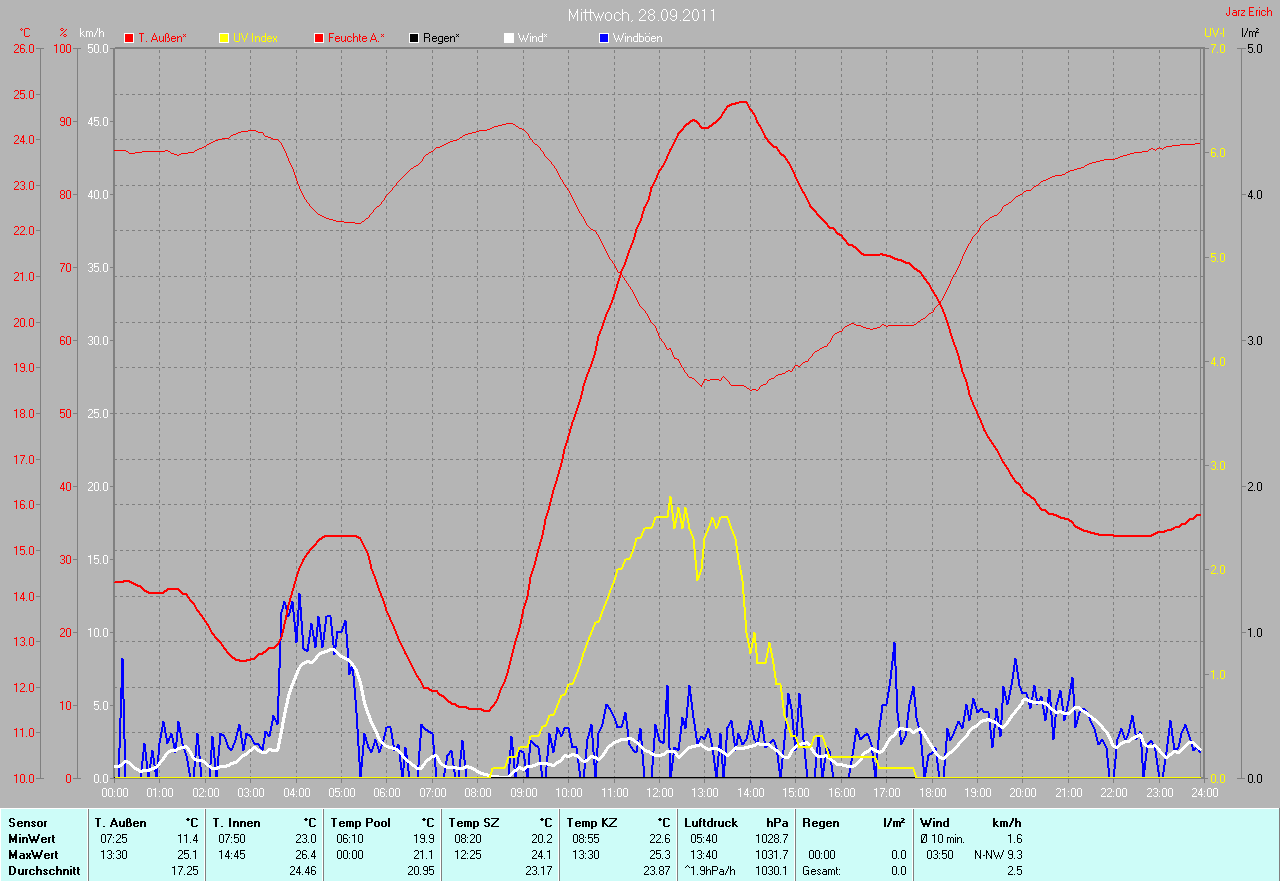The height and width of the screenshot is (881, 1280).
Task: Click the Temp Pool minimum '19.9'
Action: [x=423, y=838]
